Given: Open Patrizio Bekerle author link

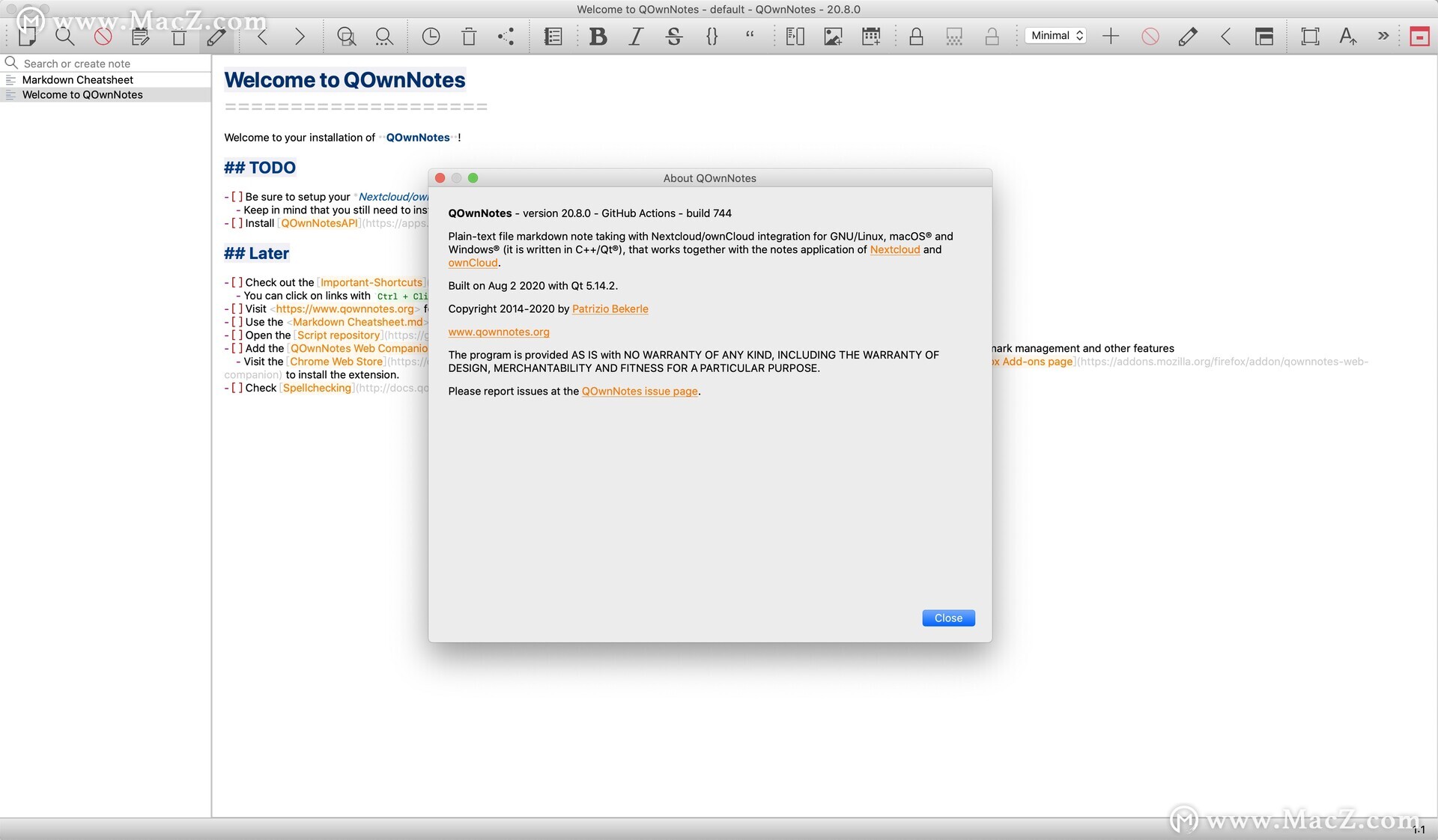Looking at the screenshot, I should tap(610, 308).
